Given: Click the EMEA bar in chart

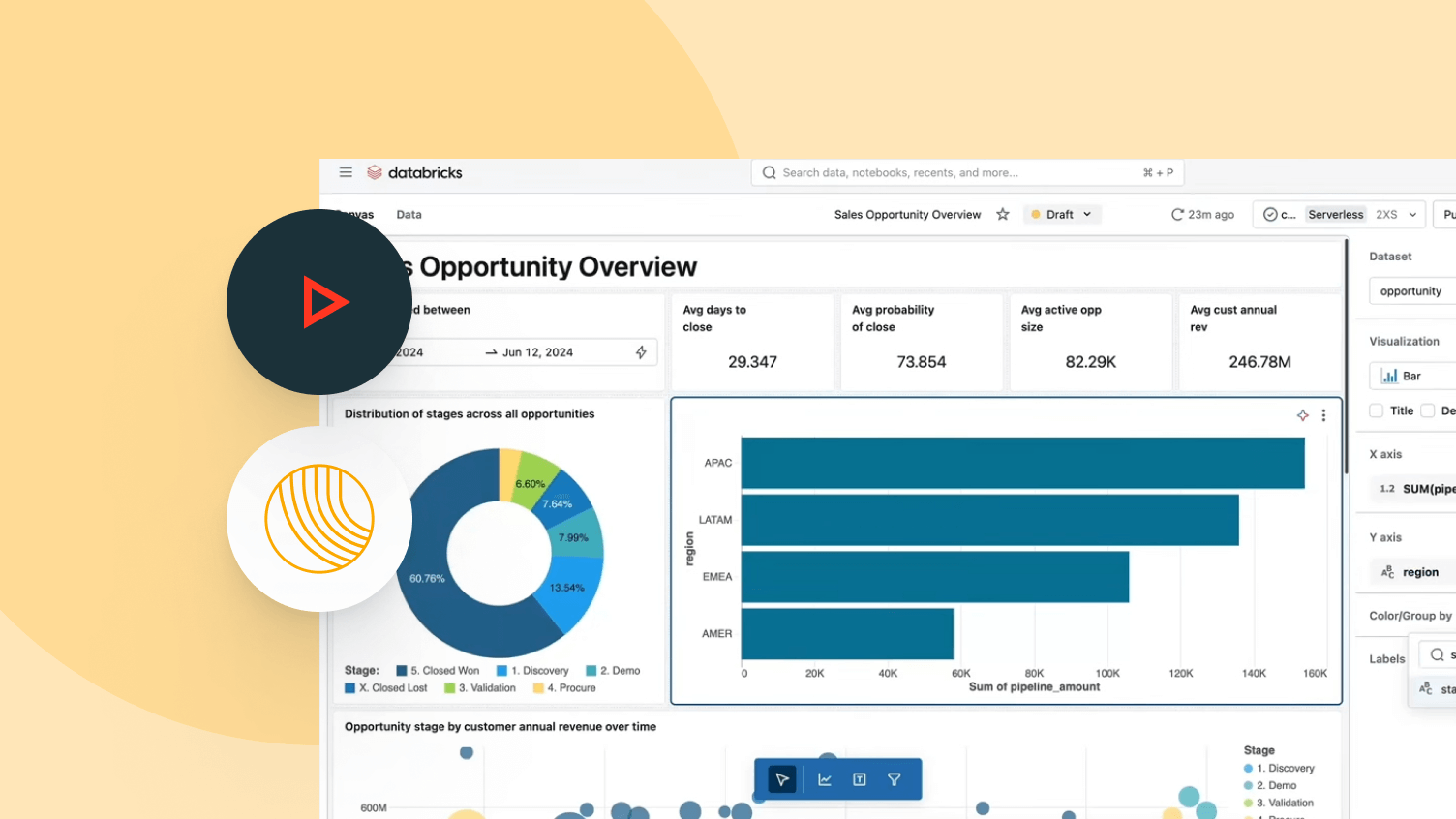Looking at the screenshot, I should tap(935, 577).
